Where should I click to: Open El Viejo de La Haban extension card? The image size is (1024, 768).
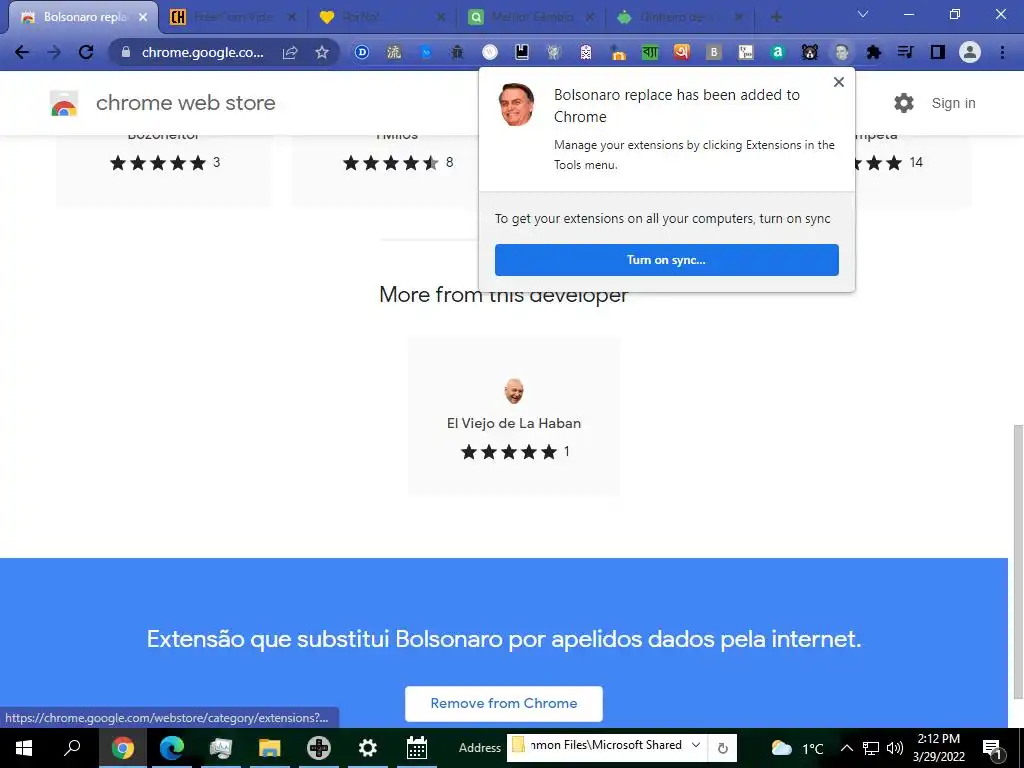(x=514, y=417)
